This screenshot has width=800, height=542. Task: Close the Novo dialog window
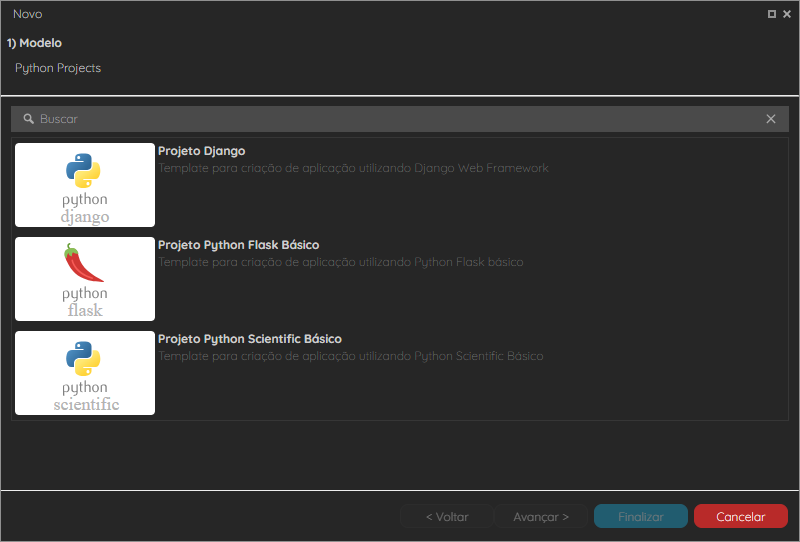pos(787,14)
